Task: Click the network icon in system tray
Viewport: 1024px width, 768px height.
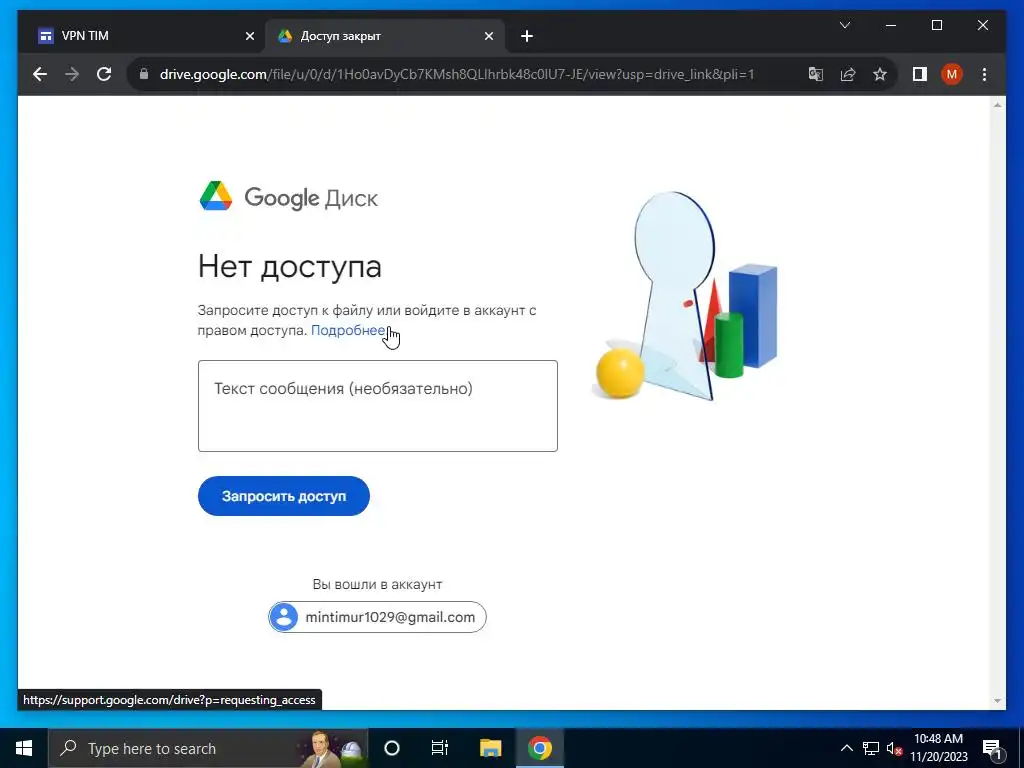Action: click(x=871, y=748)
